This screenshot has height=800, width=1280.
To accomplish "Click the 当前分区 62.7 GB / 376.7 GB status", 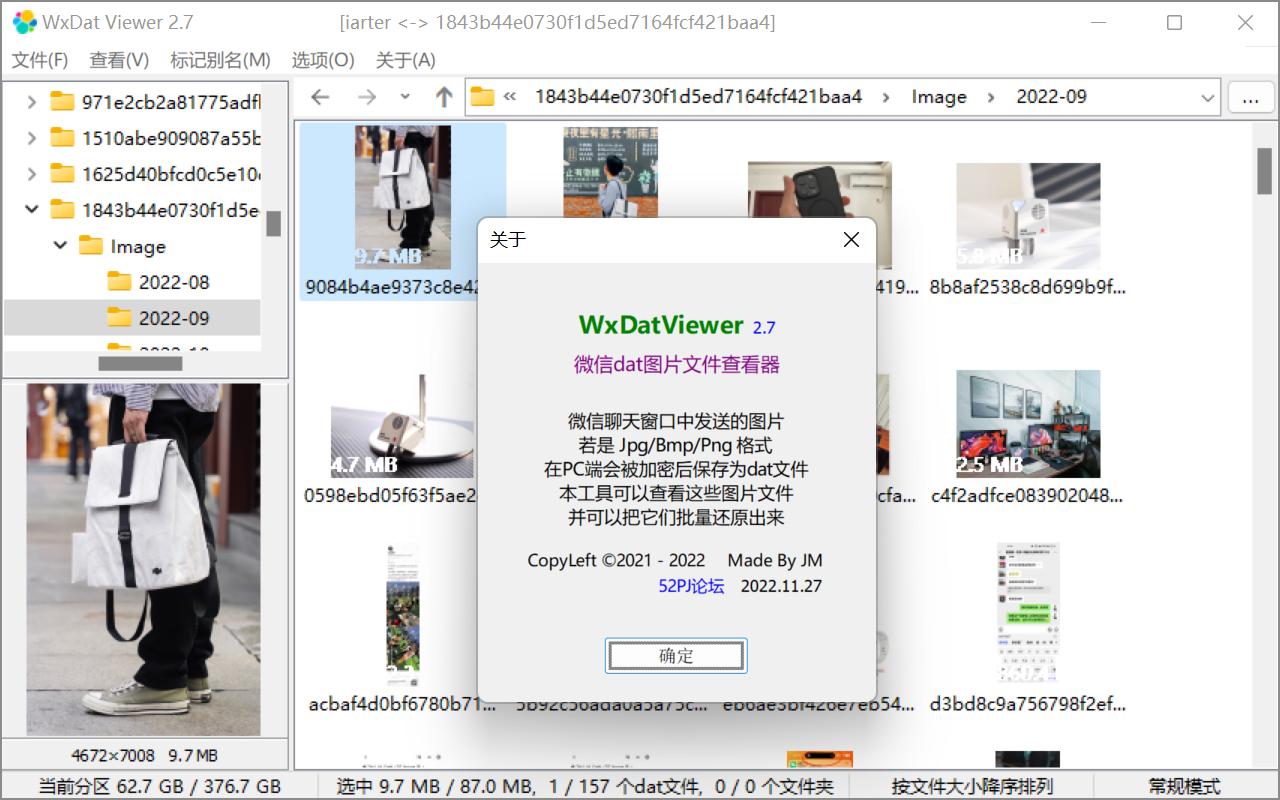I will pos(160,787).
